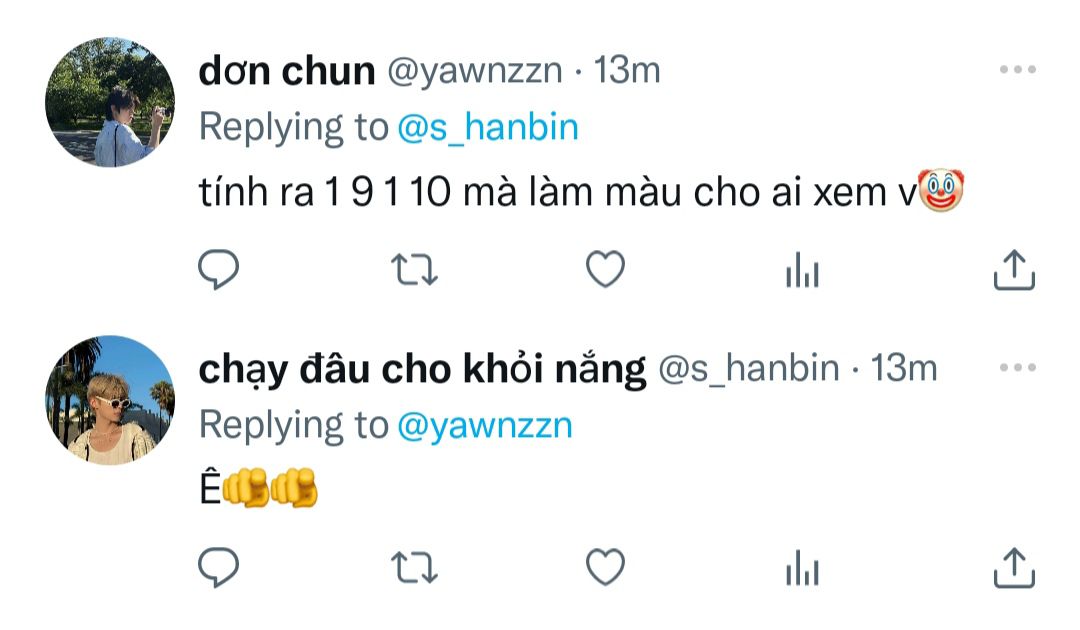
Task: Open chạy đâu cho khỏi nắng's avatar
Action: coord(110,400)
